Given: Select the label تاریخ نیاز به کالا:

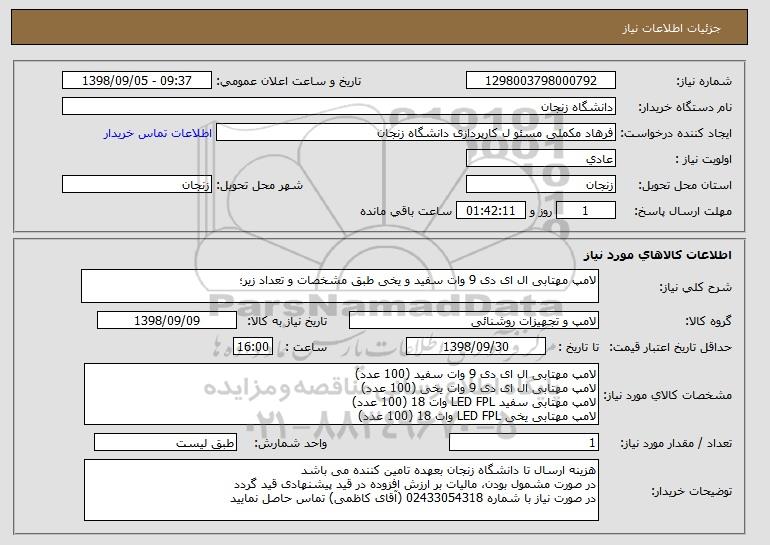Looking at the screenshot, I should point(287,321).
